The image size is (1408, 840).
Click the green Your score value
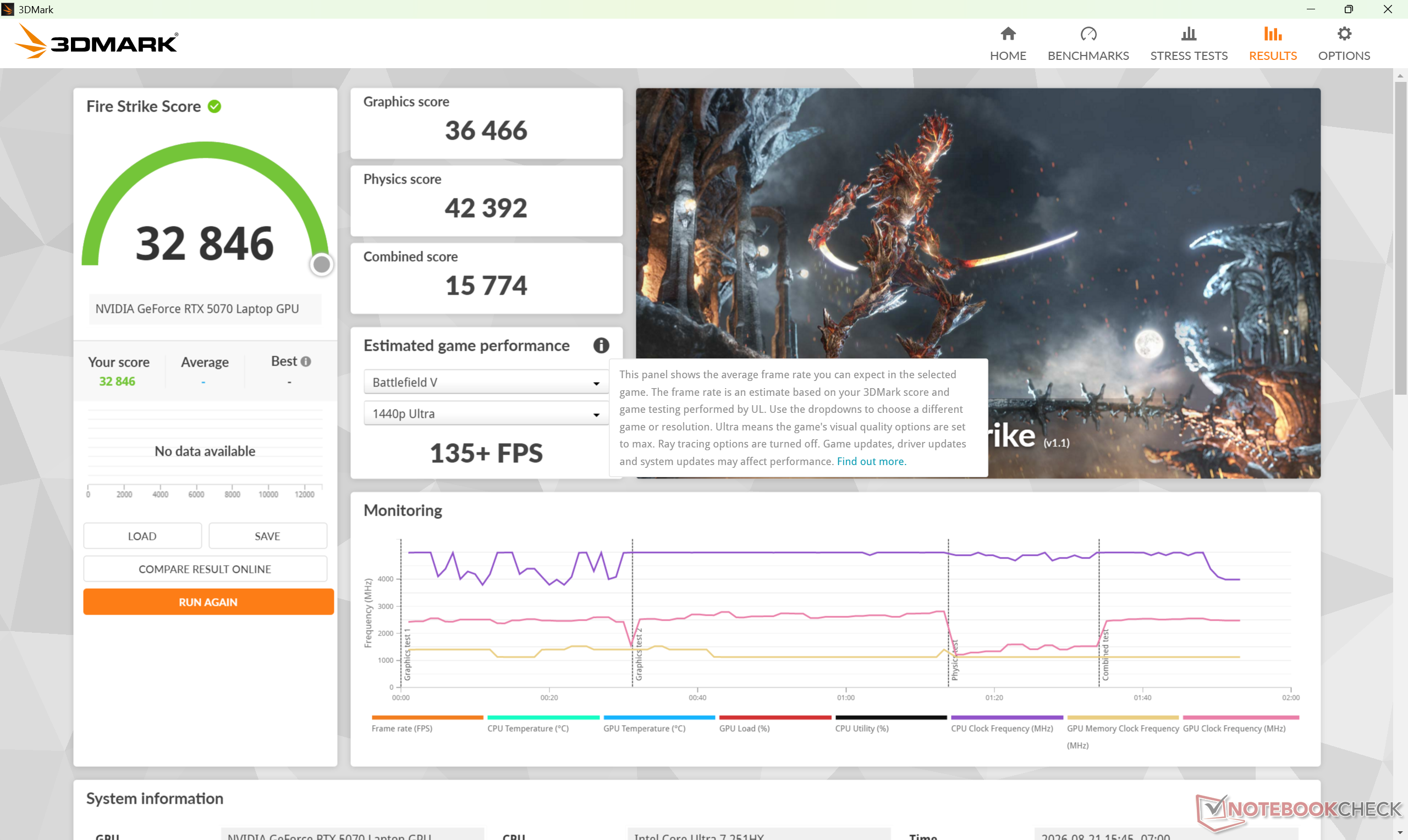pos(117,382)
